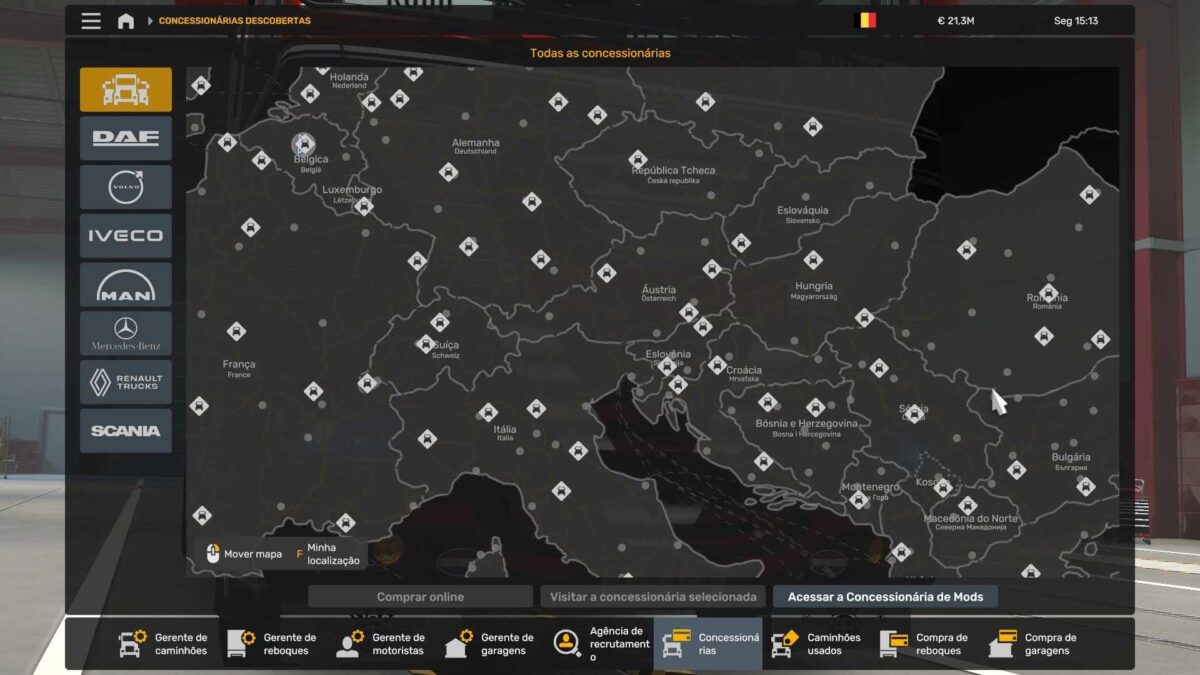Switch to Caminhões usados tab

click(x=818, y=644)
